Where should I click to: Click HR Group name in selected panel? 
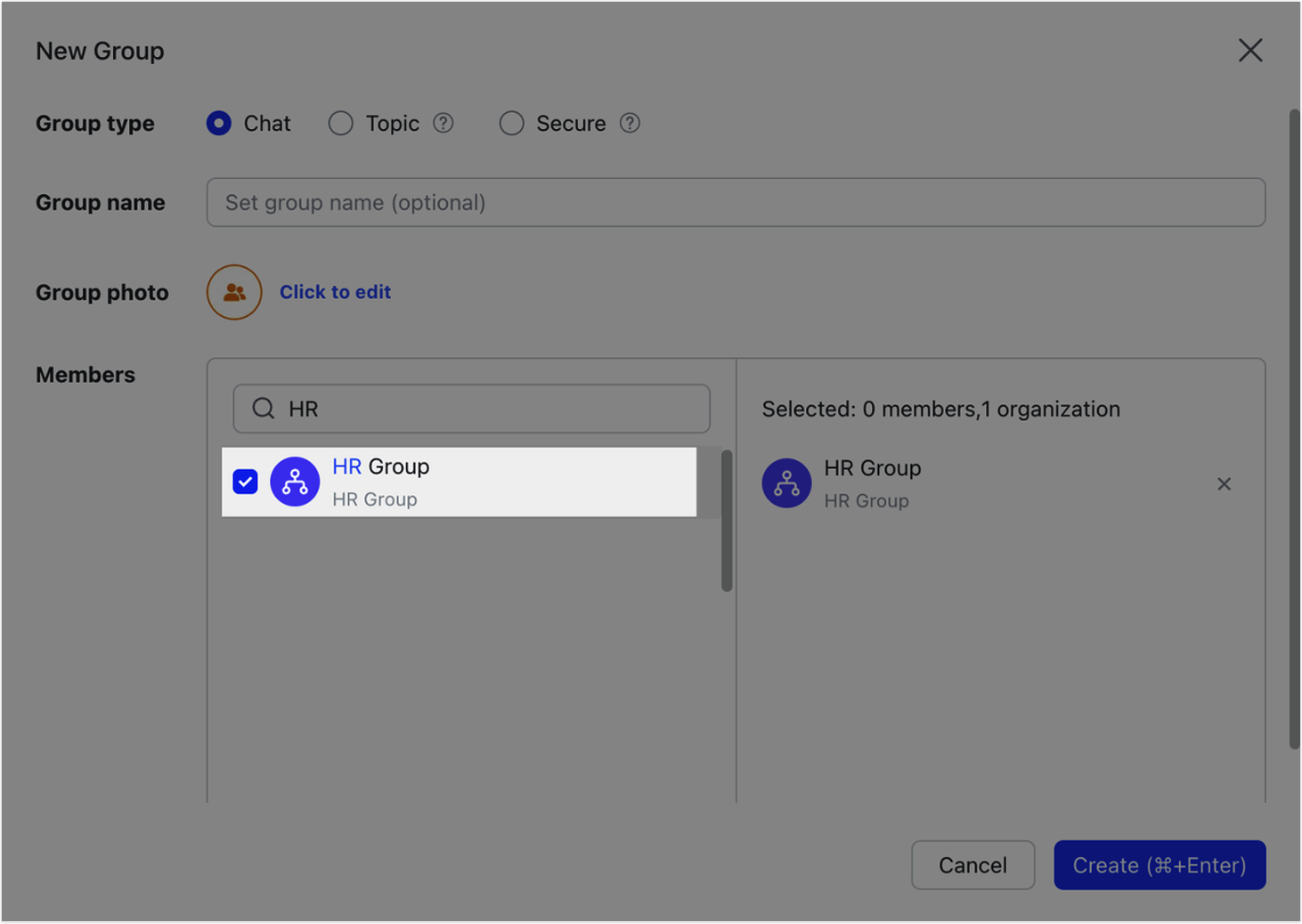(872, 468)
